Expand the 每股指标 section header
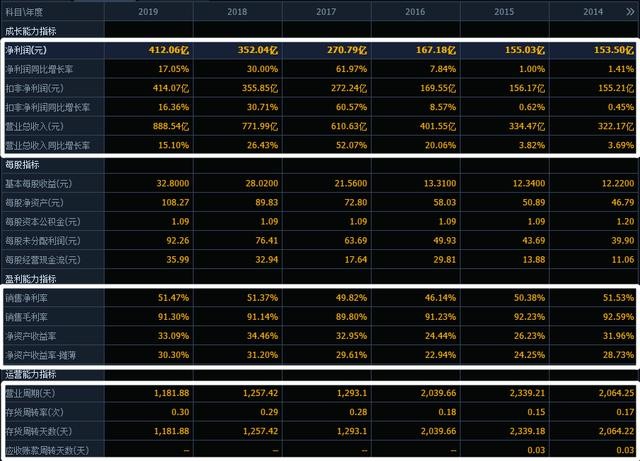This screenshot has width=640, height=461. [x=24, y=164]
